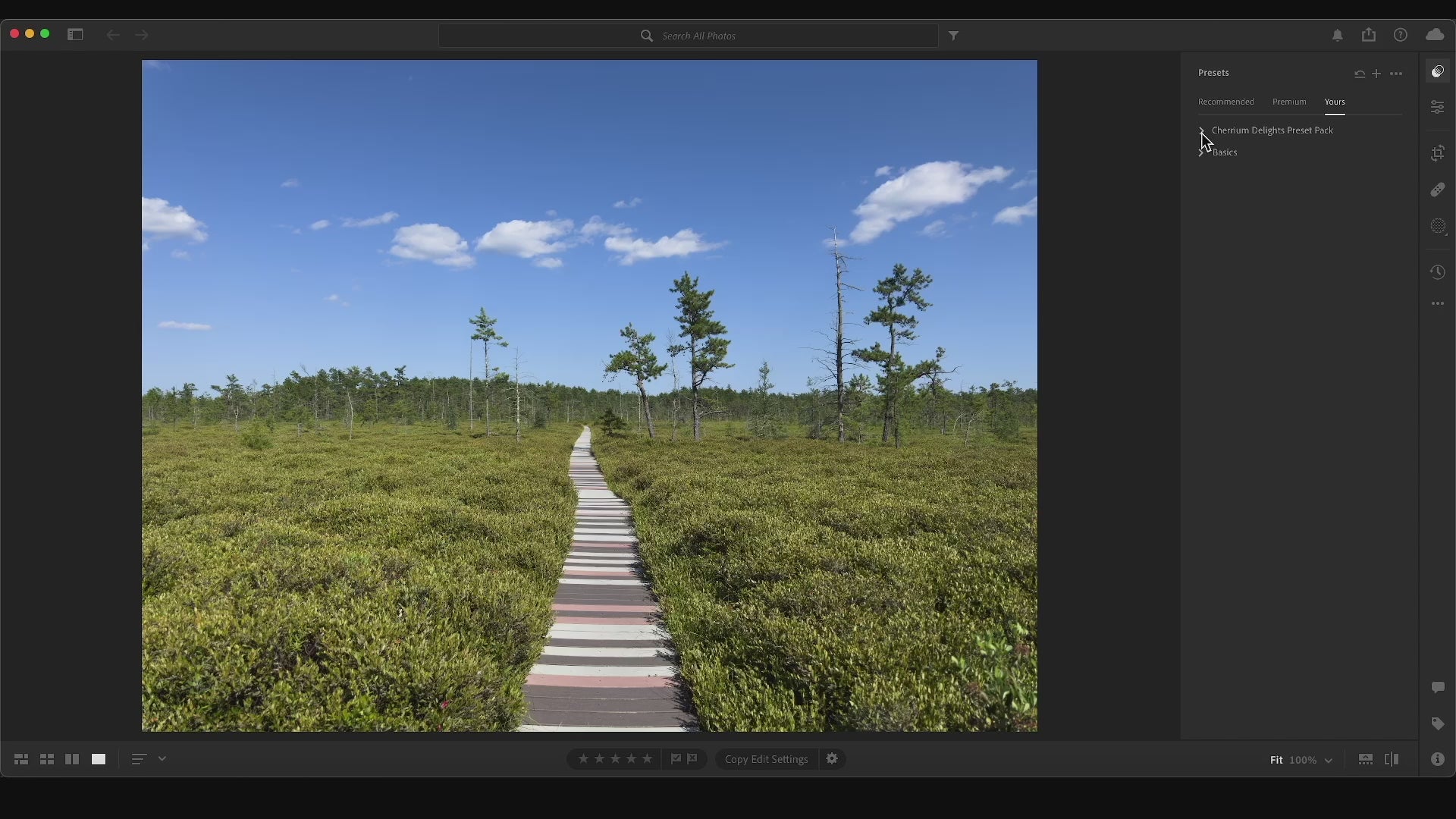Viewport: 1456px width, 819px height.
Task: Open the Masking tool
Action: pos(1437,227)
